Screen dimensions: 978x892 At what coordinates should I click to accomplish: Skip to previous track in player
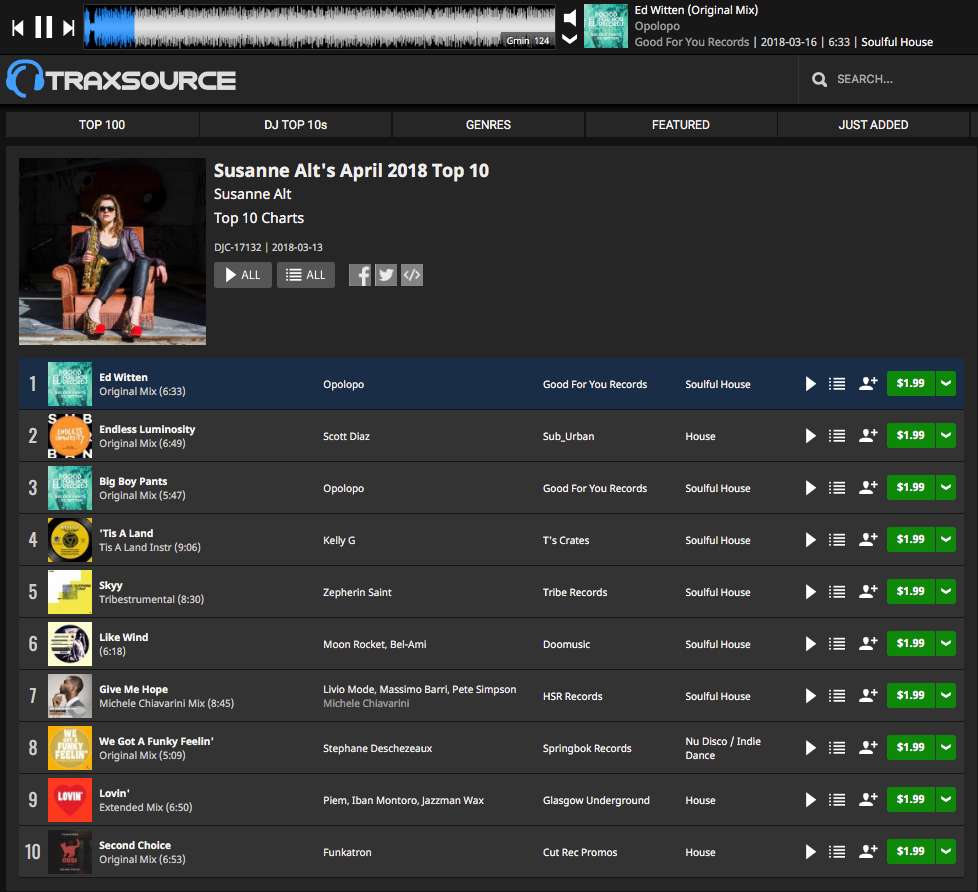point(18,27)
